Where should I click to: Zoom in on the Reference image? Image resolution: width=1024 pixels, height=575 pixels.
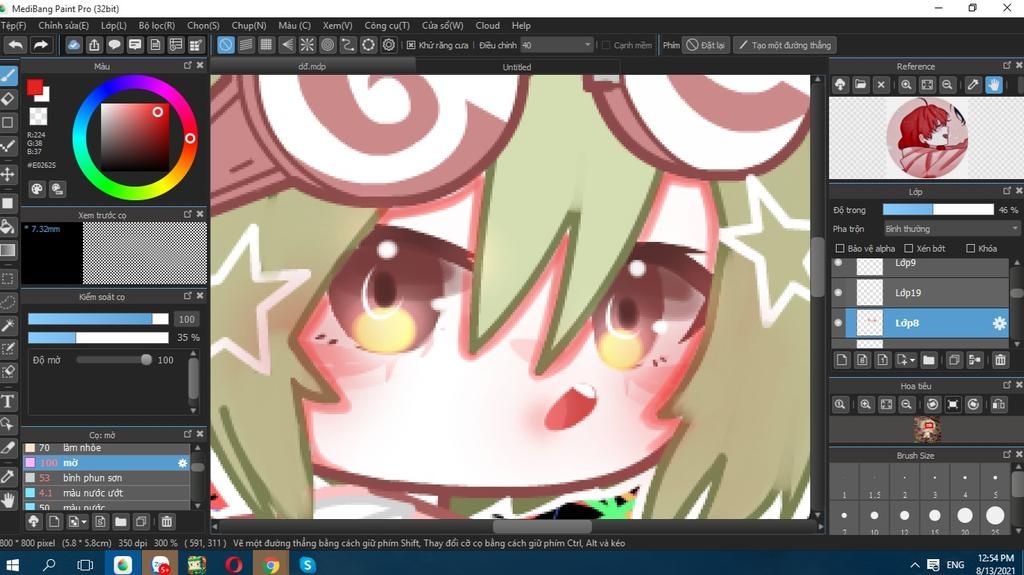click(906, 85)
